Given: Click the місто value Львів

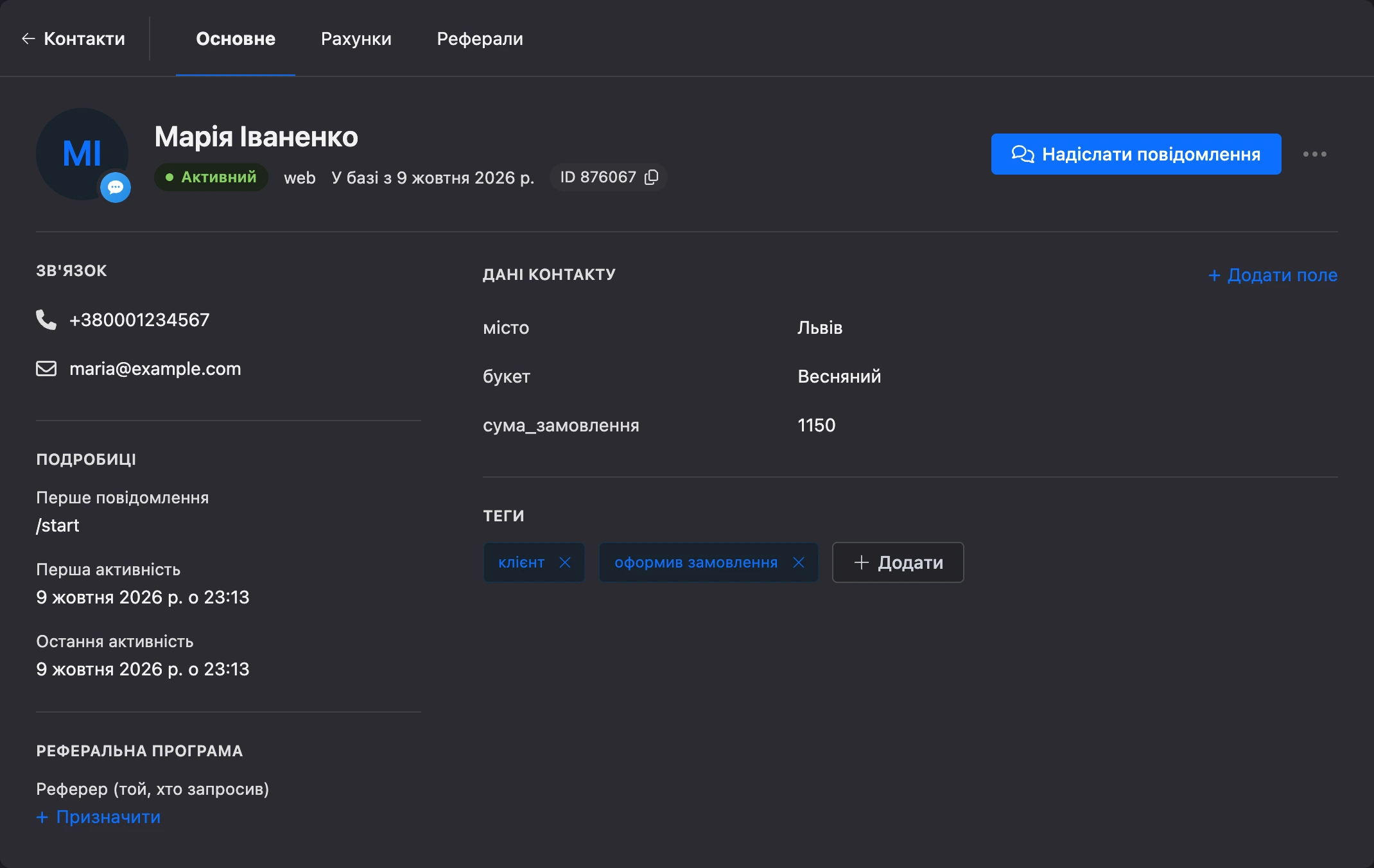Looking at the screenshot, I should click(820, 327).
